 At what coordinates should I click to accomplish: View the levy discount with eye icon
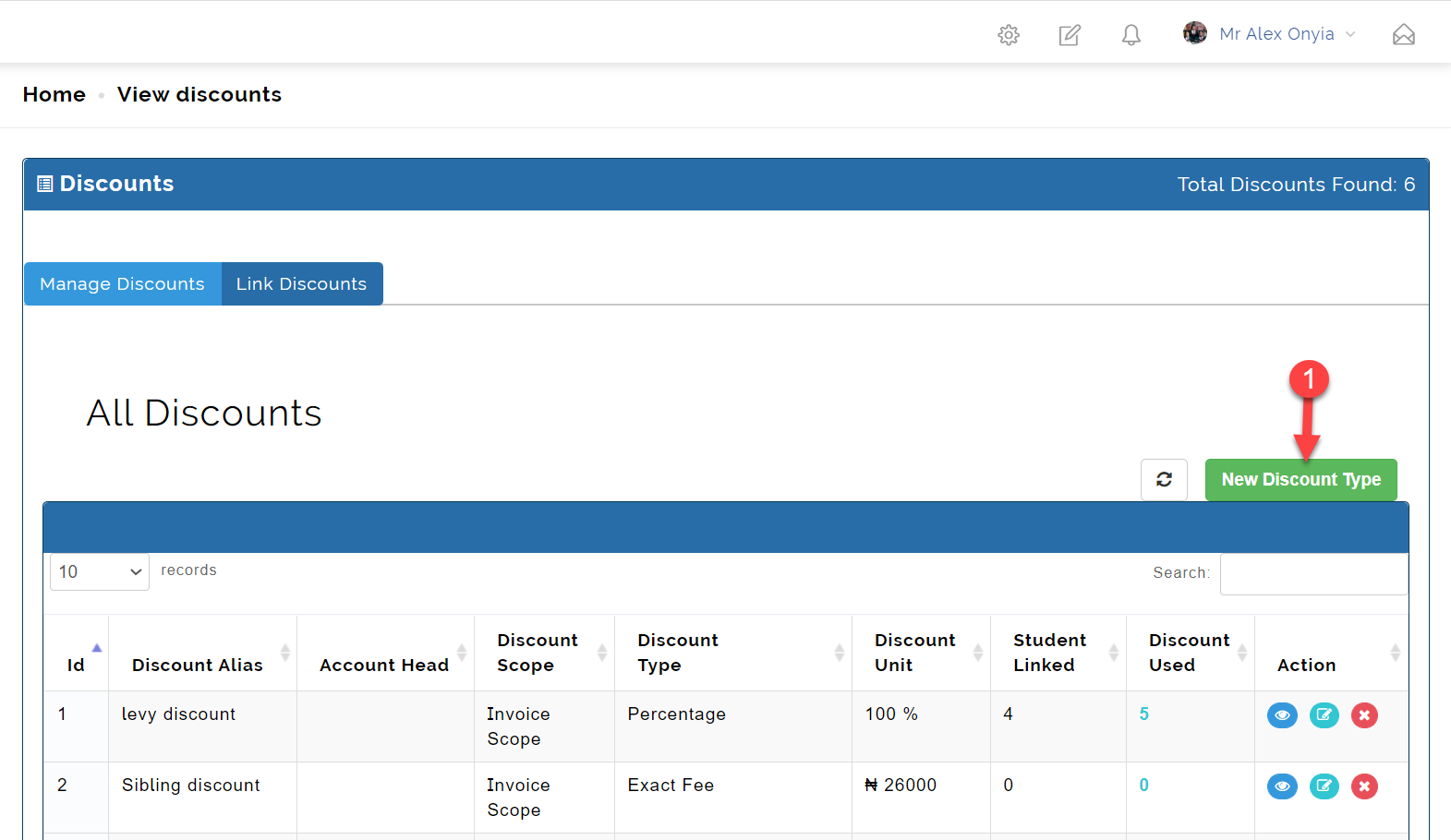[1282, 715]
